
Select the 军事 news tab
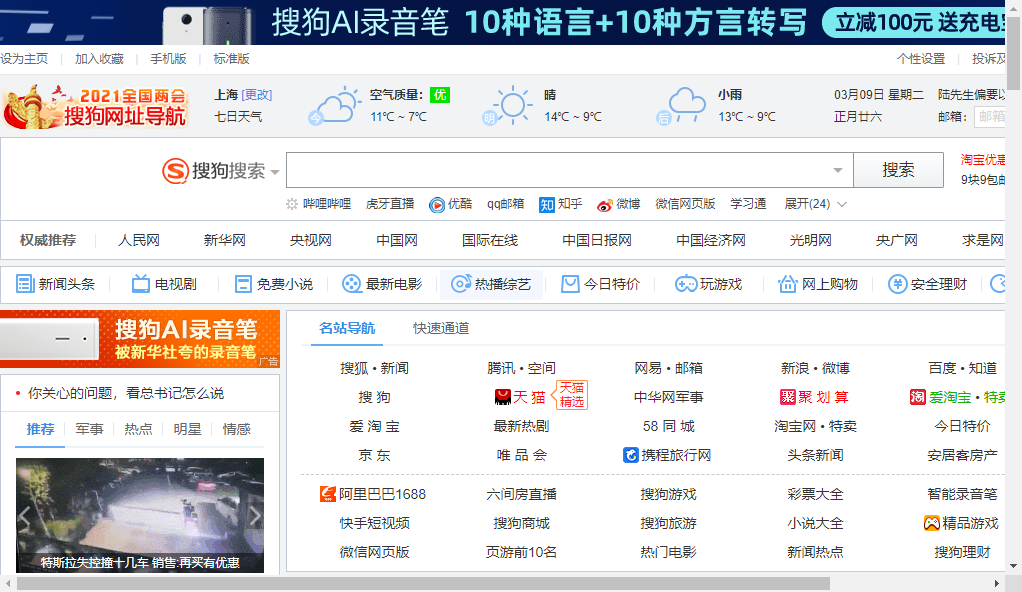pyautogui.click(x=89, y=429)
